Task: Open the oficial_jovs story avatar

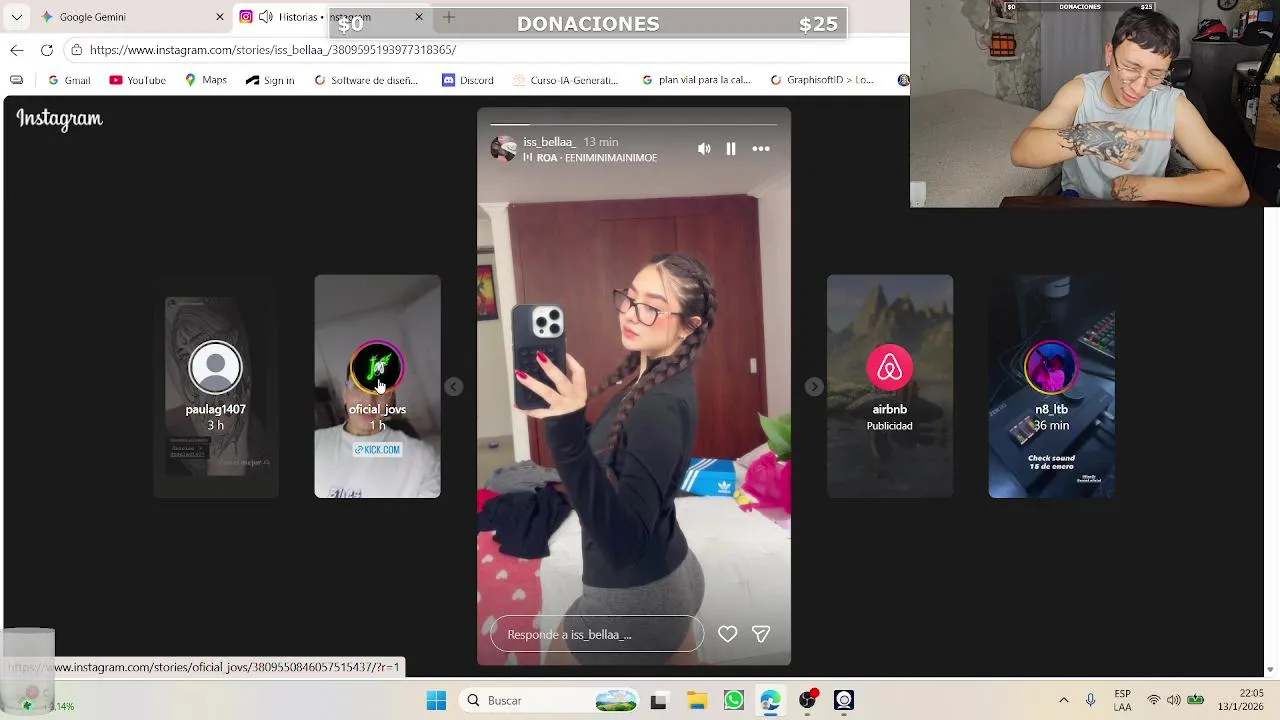Action: [377, 368]
